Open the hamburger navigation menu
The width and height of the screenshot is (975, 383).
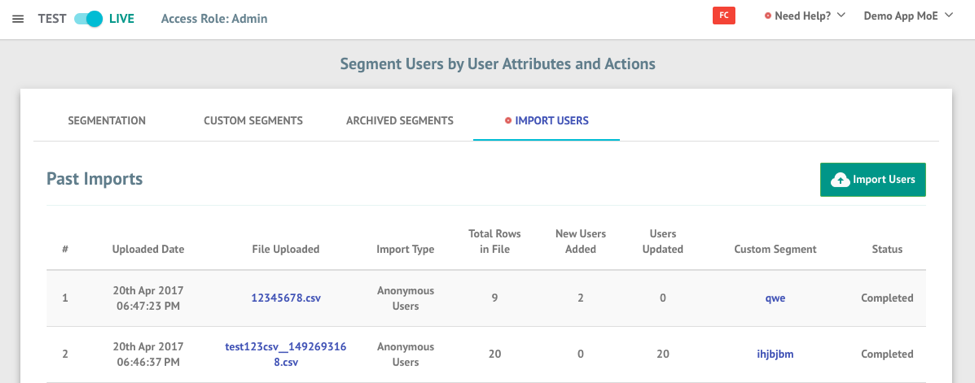coord(18,19)
